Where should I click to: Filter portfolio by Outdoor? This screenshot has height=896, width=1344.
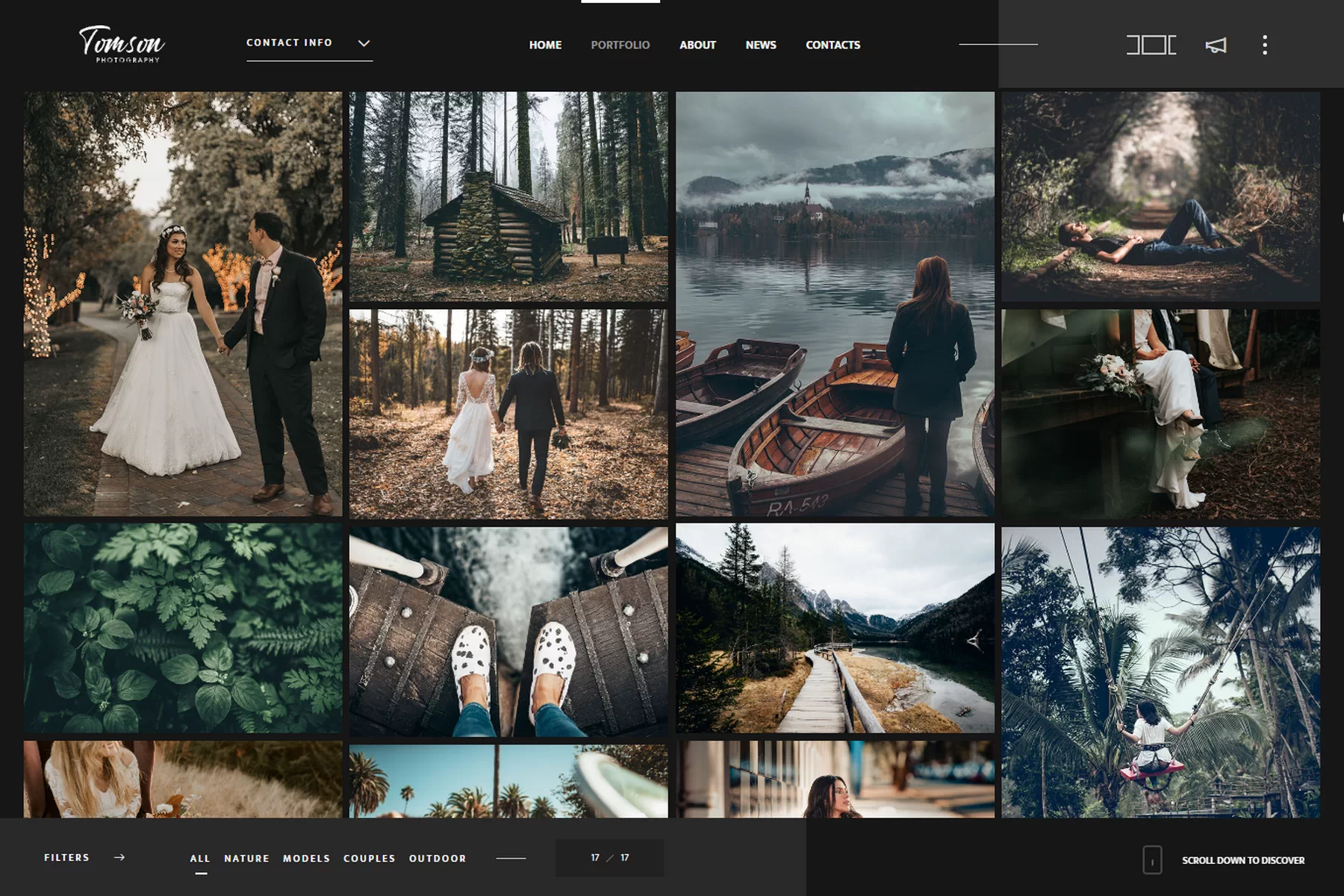point(438,859)
